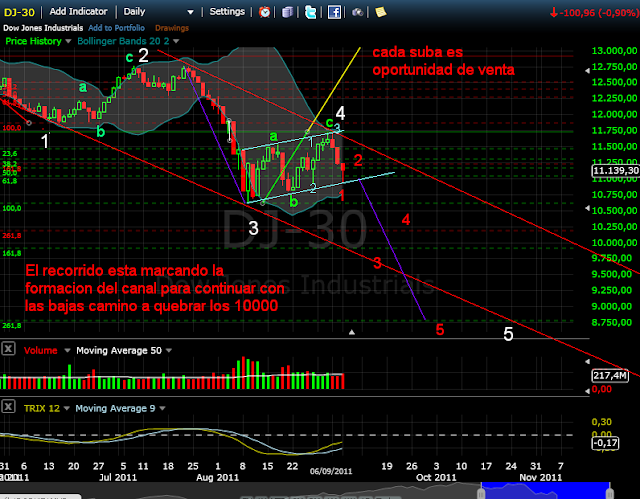Expand the Moving Average 9 dropdown arrow

tap(162, 408)
